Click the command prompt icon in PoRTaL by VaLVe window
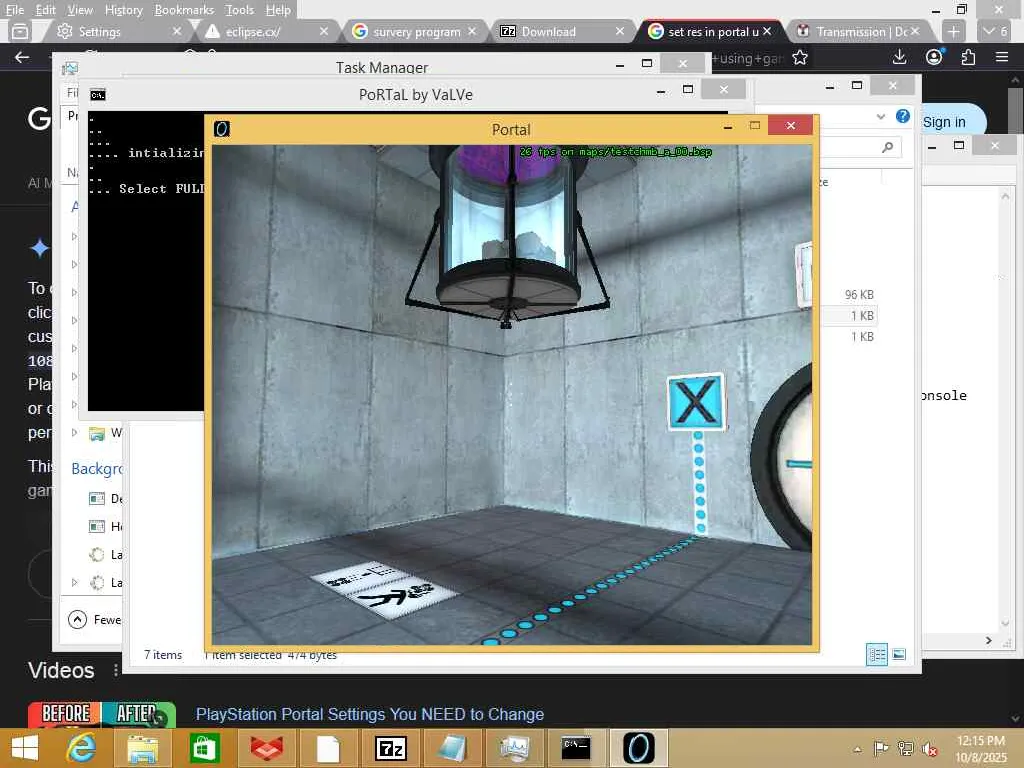The width and height of the screenshot is (1024, 768). pyautogui.click(x=98, y=95)
